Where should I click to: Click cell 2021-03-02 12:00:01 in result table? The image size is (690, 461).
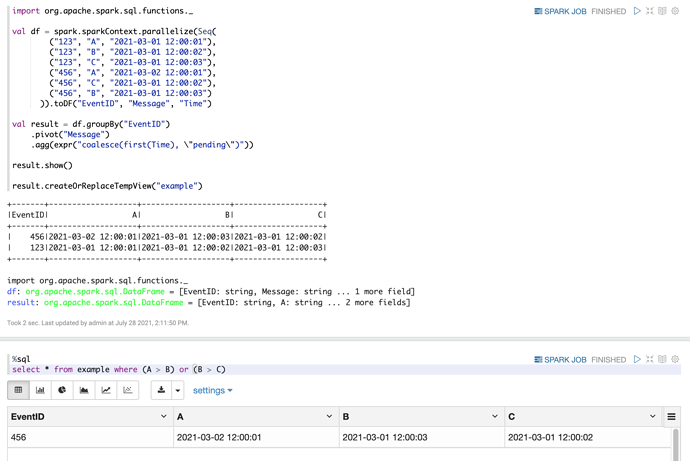pyautogui.click(x=256, y=437)
